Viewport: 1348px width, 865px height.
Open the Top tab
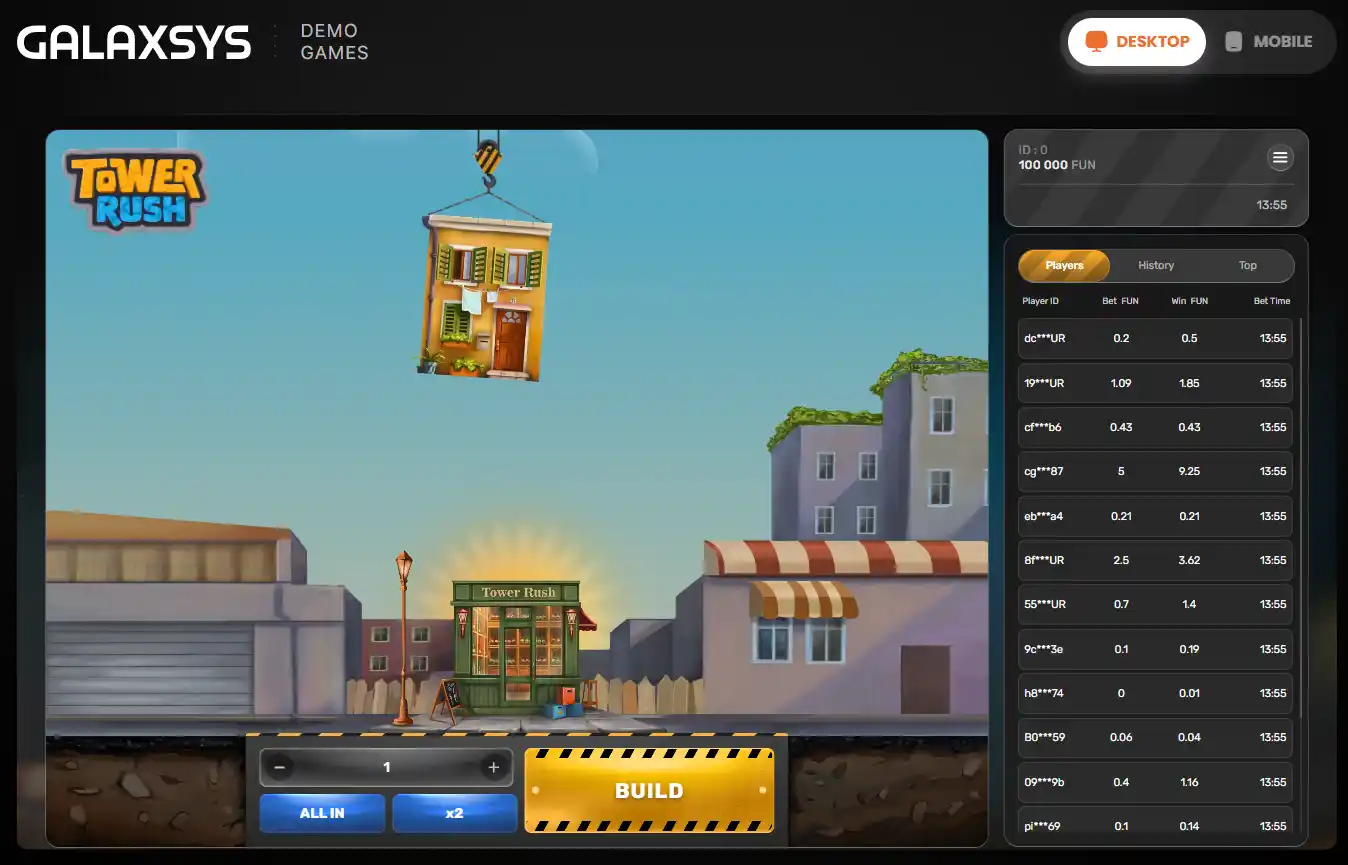point(1248,265)
